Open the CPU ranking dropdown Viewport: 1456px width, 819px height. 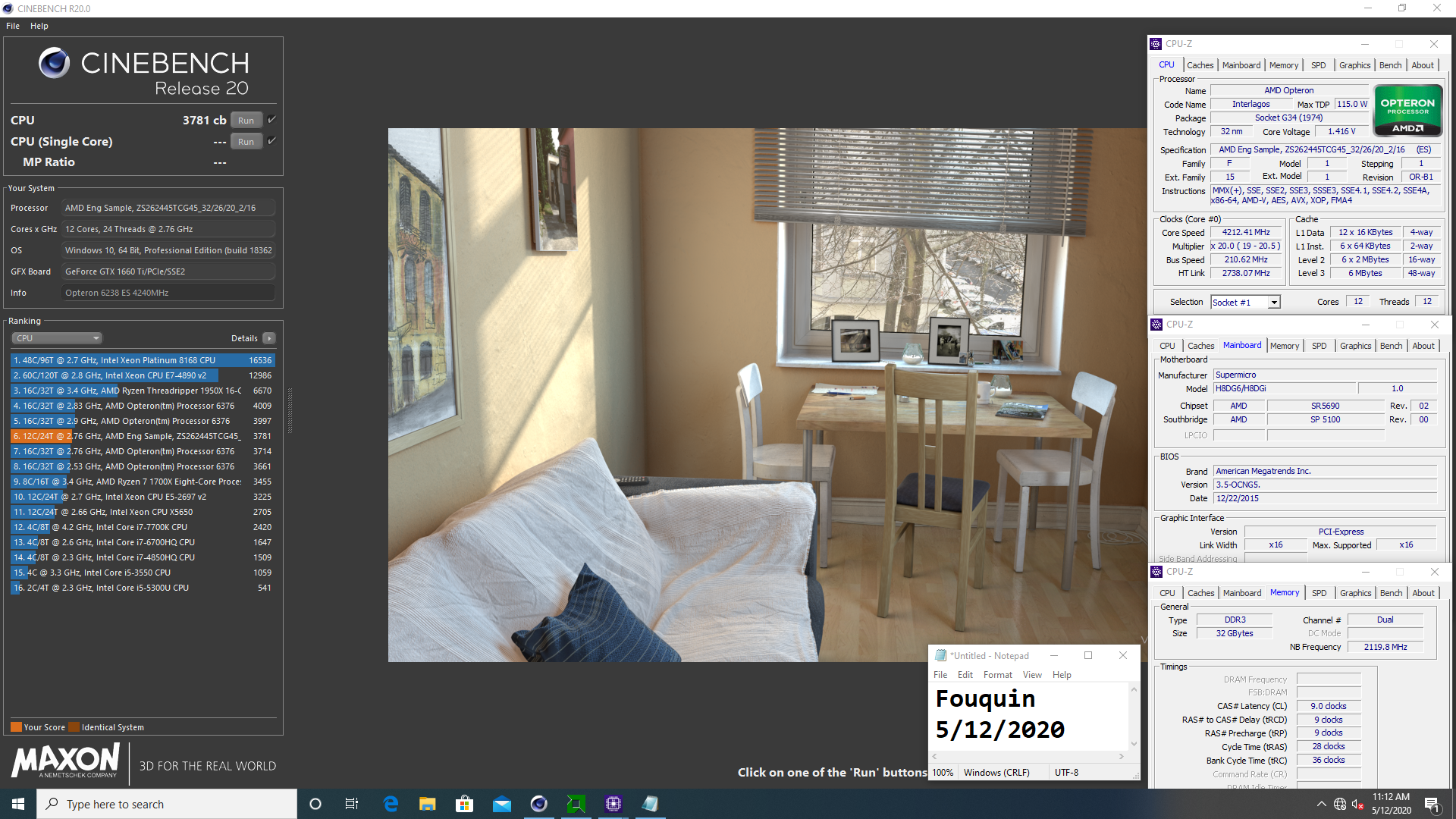pyautogui.click(x=57, y=338)
